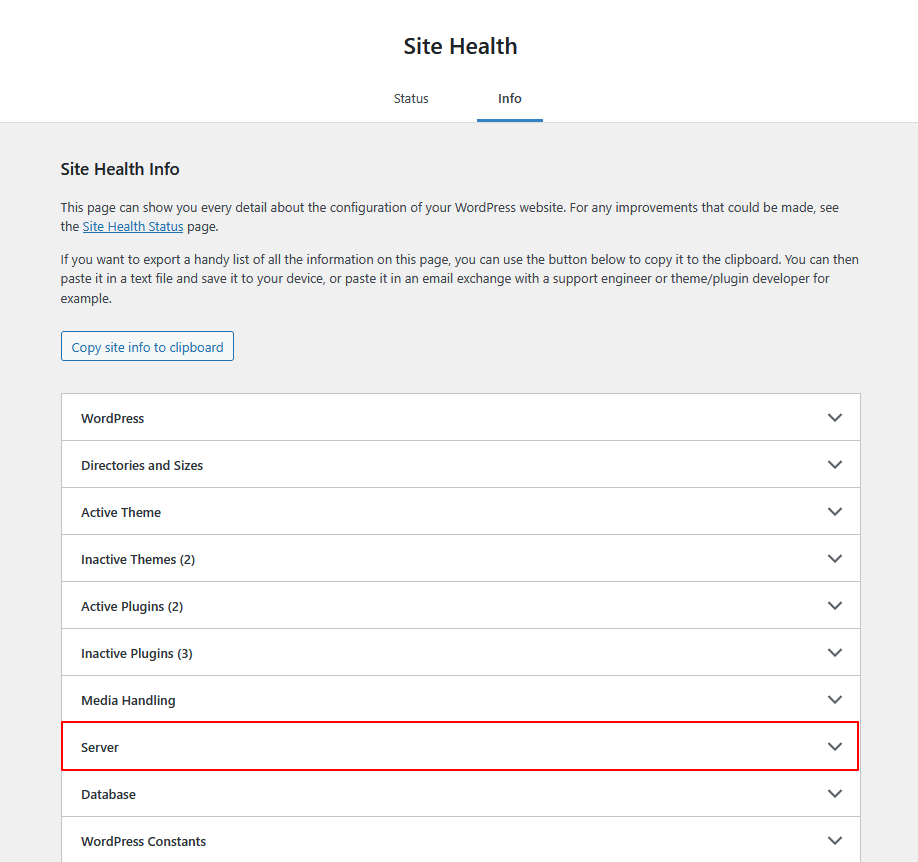
Task: Expand Directories and Sizes by its label
Action: point(142,466)
